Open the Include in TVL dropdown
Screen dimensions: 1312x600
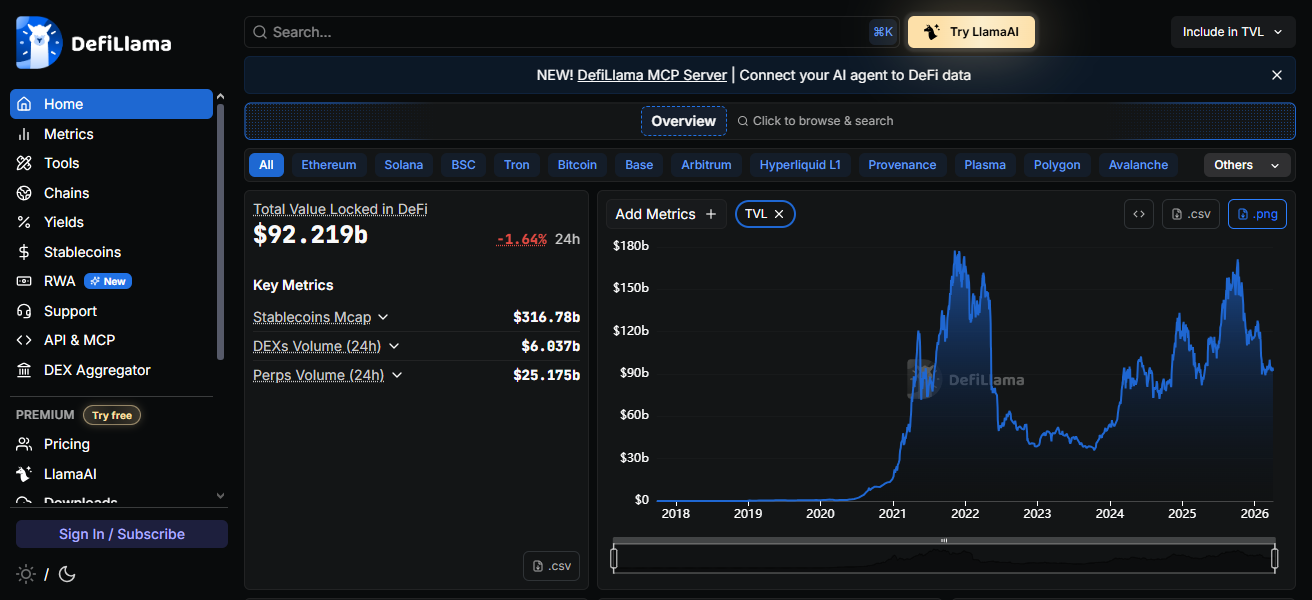tap(1232, 32)
